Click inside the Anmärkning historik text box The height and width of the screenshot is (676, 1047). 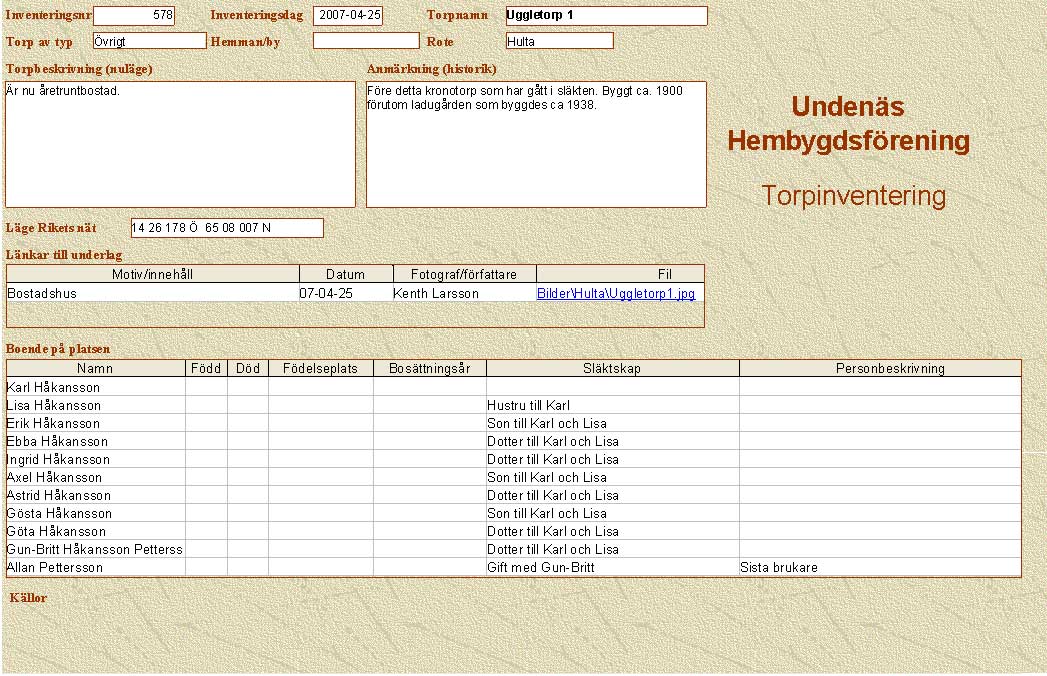[536, 144]
